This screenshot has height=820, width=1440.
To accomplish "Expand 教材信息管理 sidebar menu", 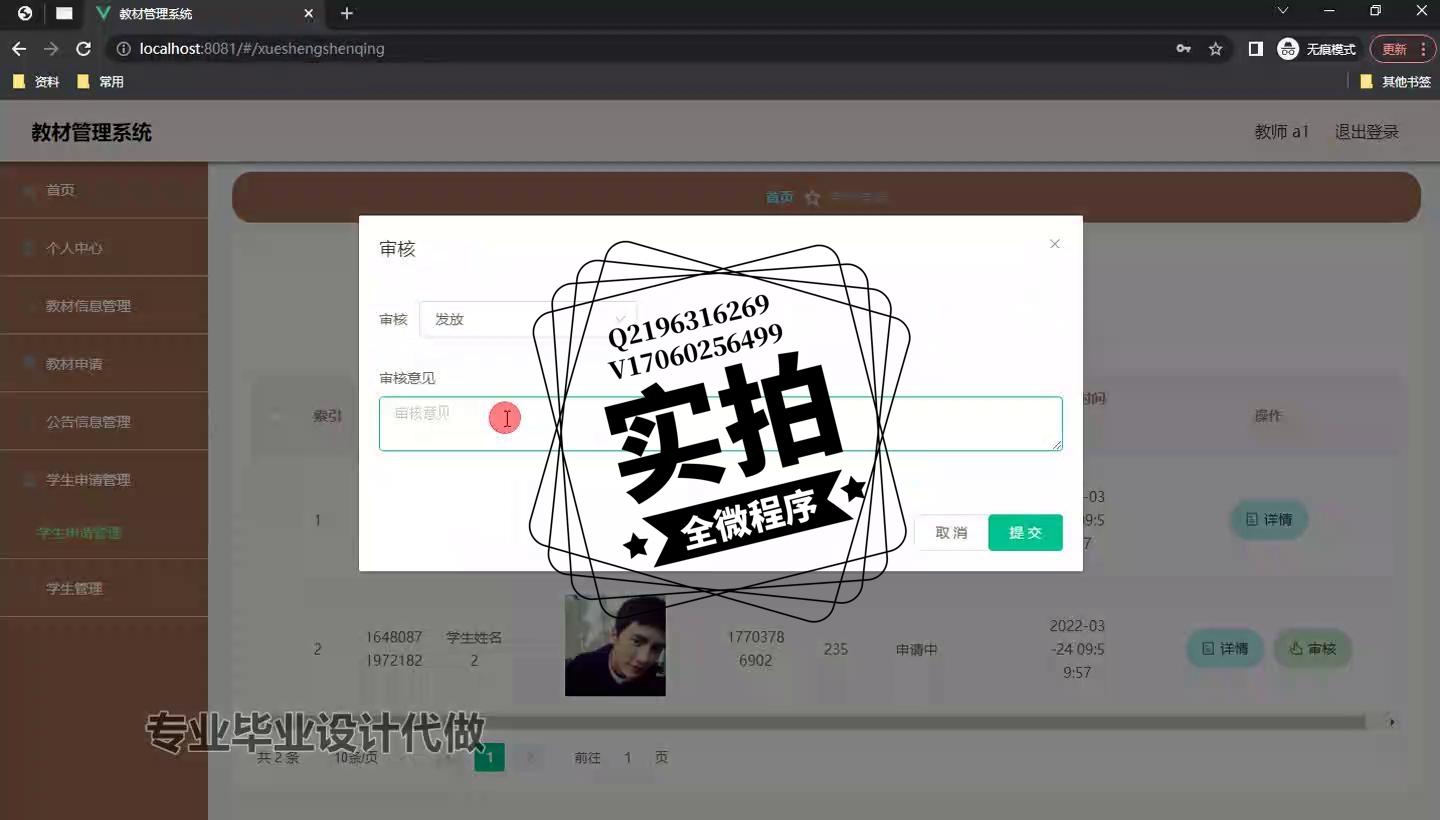I will (x=104, y=306).
